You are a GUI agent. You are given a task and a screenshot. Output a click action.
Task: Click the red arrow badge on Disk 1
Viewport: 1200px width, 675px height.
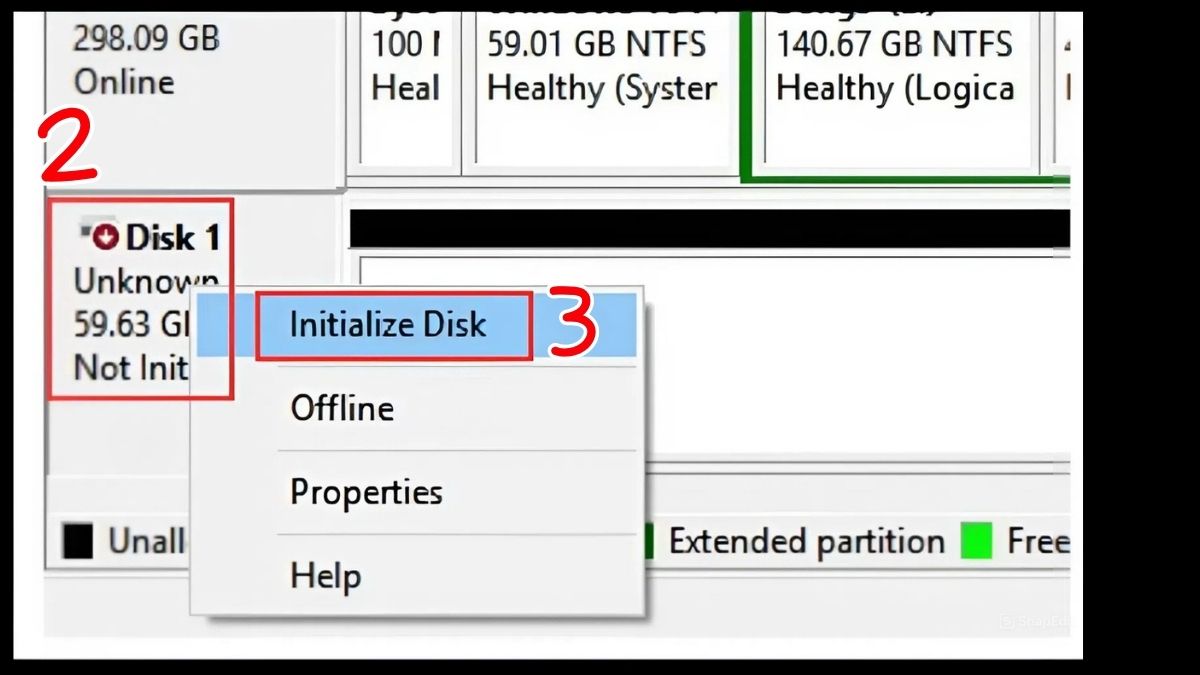[106, 236]
